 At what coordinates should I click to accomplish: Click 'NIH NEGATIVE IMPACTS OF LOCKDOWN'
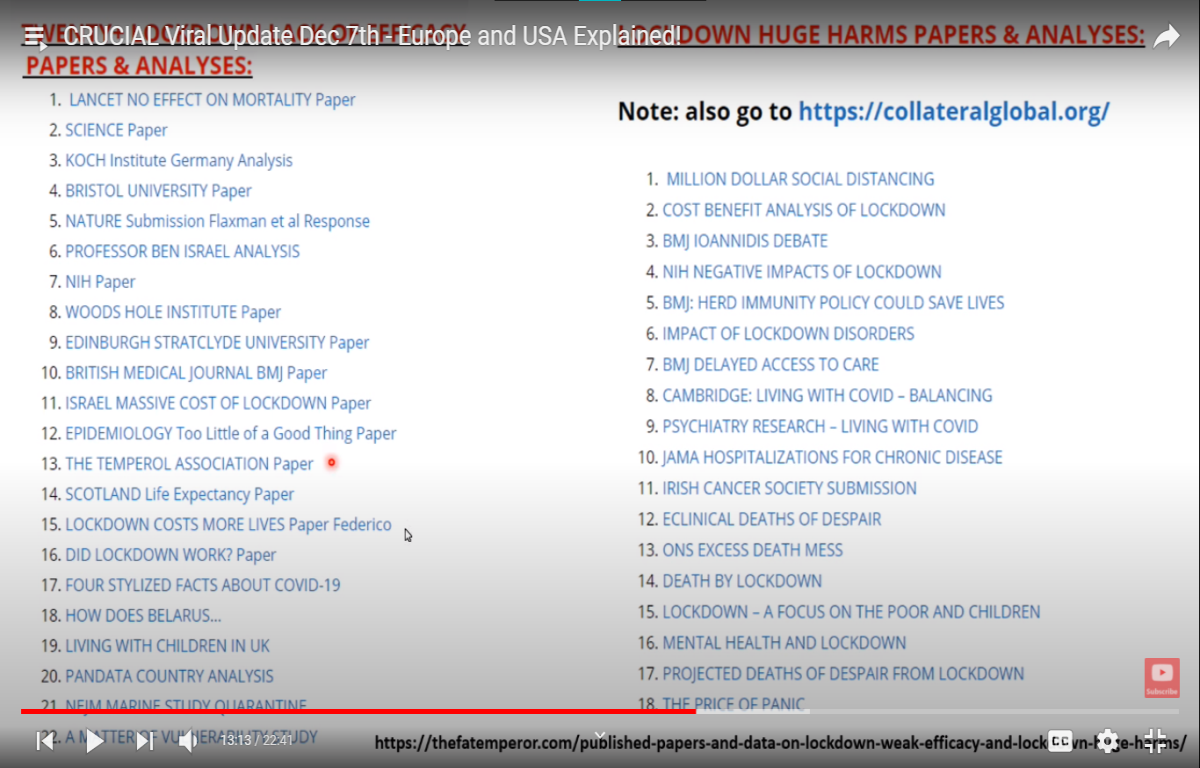[x=802, y=272]
